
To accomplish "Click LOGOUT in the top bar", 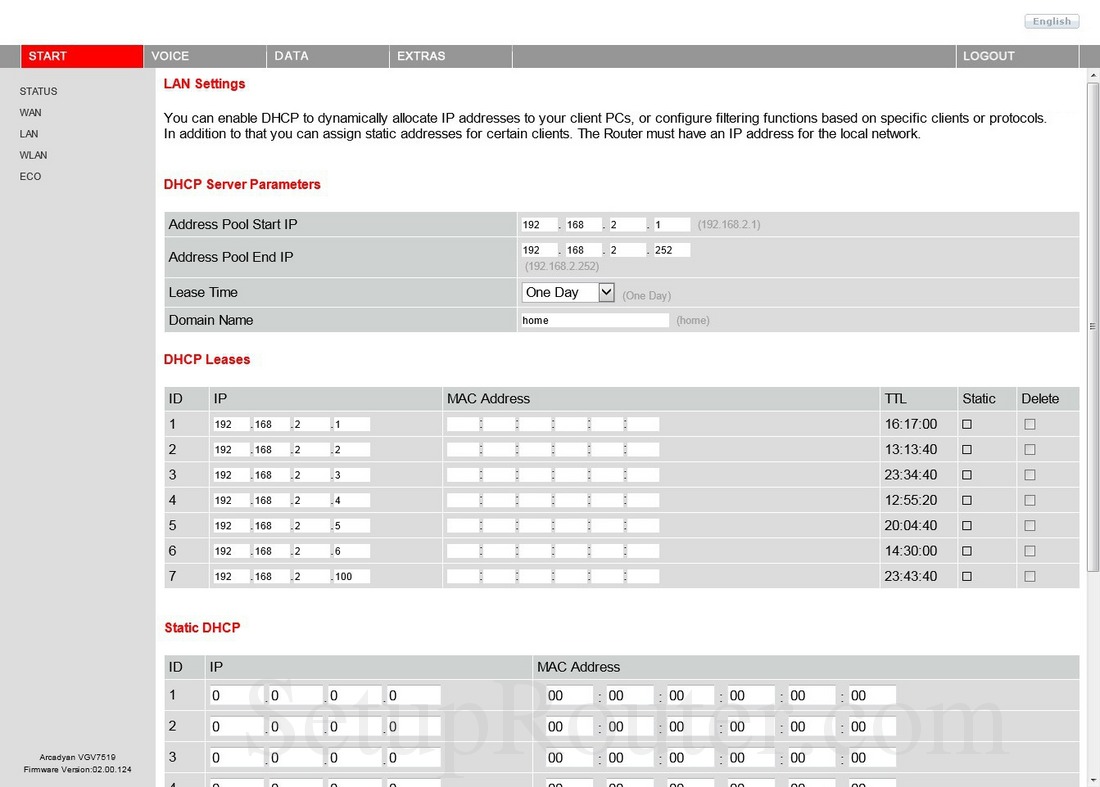I will 1017,56.
